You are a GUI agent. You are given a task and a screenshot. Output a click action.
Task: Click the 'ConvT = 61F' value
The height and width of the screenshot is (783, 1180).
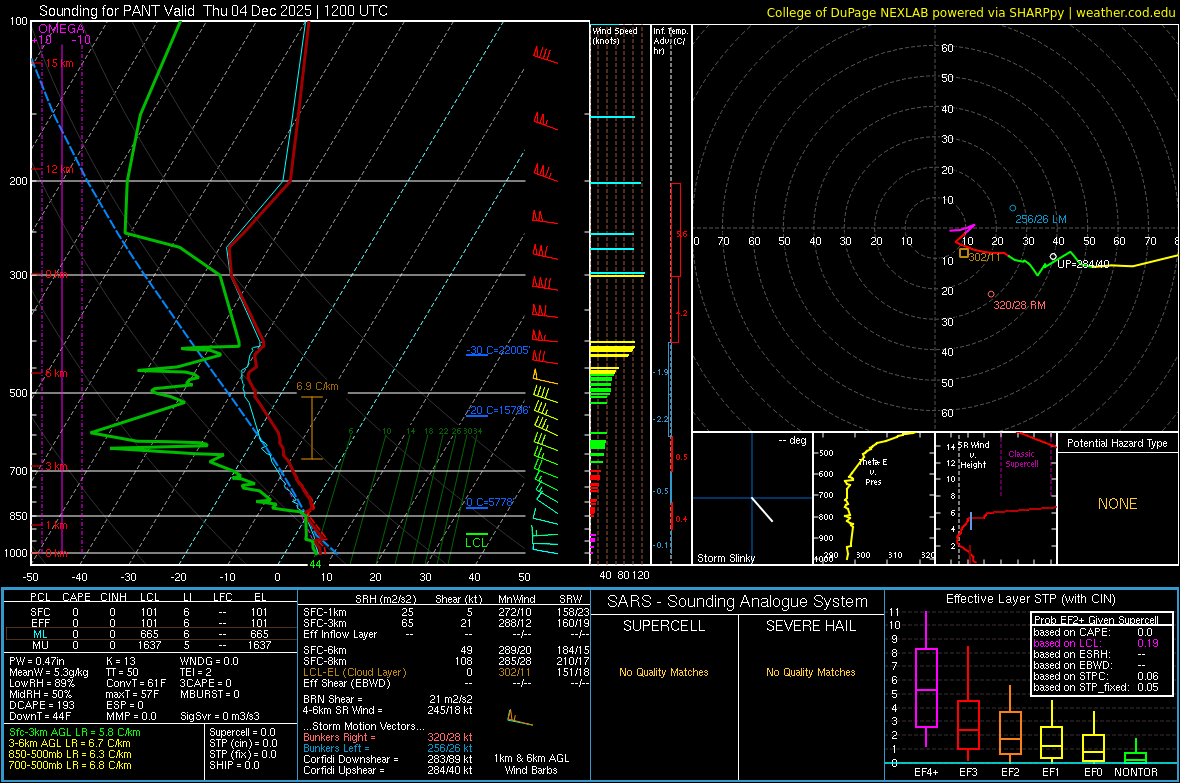pyautogui.click(x=136, y=684)
